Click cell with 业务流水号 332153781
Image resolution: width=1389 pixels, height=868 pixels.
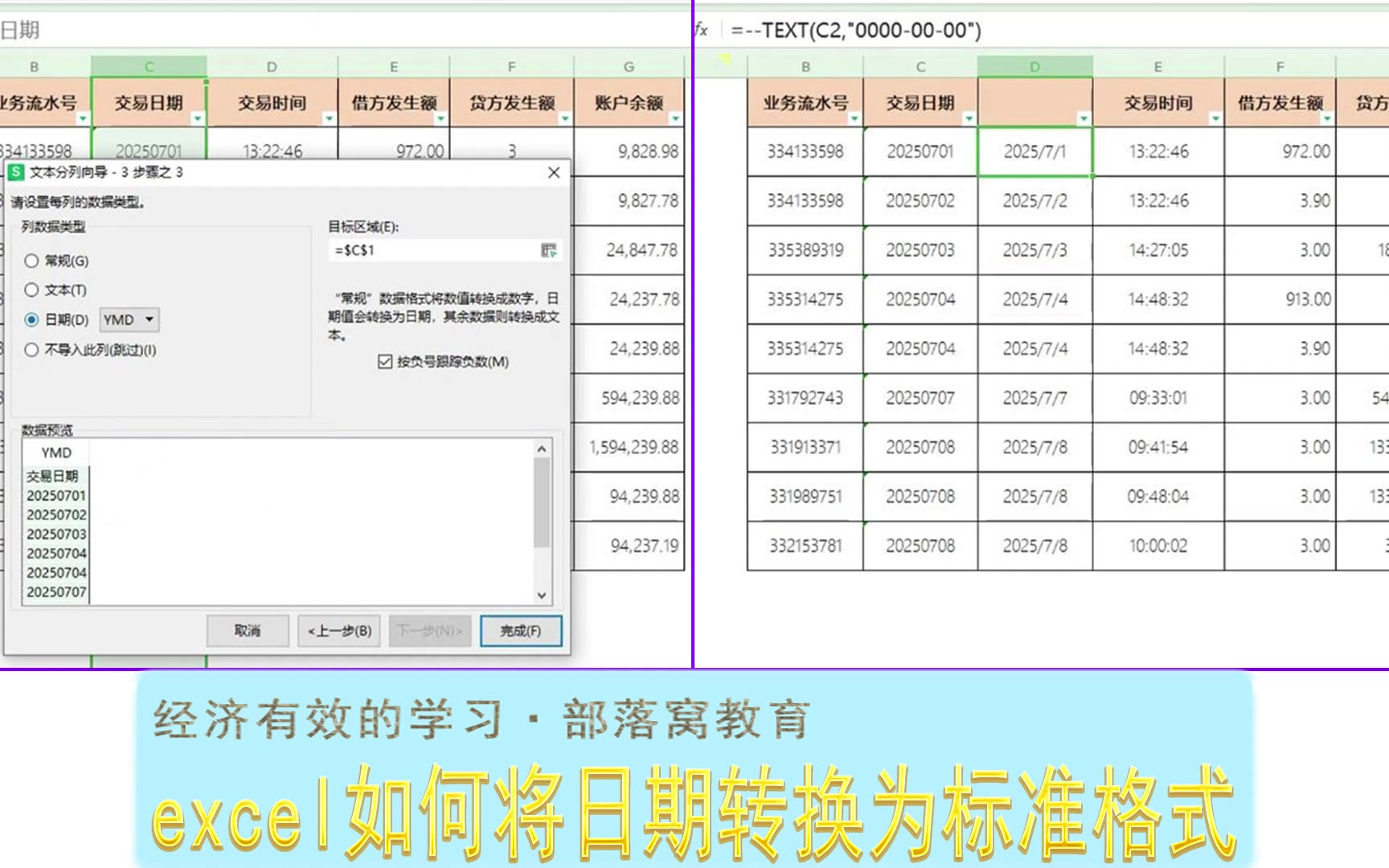coord(805,546)
